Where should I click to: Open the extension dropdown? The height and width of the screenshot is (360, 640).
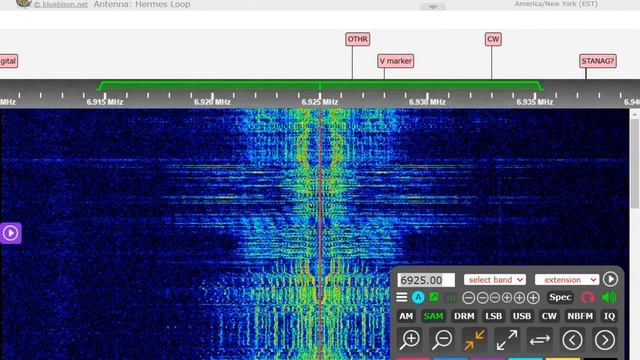click(567, 280)
